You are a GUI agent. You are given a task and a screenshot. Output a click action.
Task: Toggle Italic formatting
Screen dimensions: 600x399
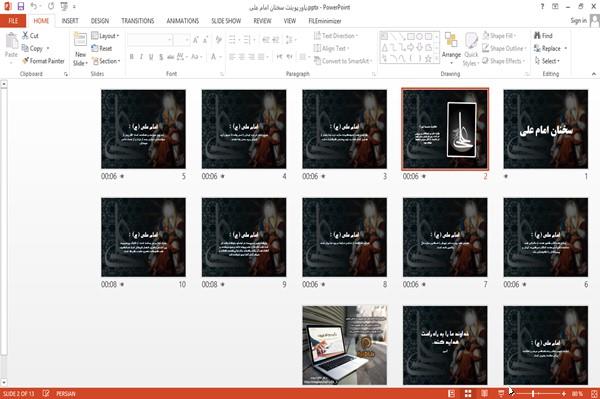coord(141,57)
